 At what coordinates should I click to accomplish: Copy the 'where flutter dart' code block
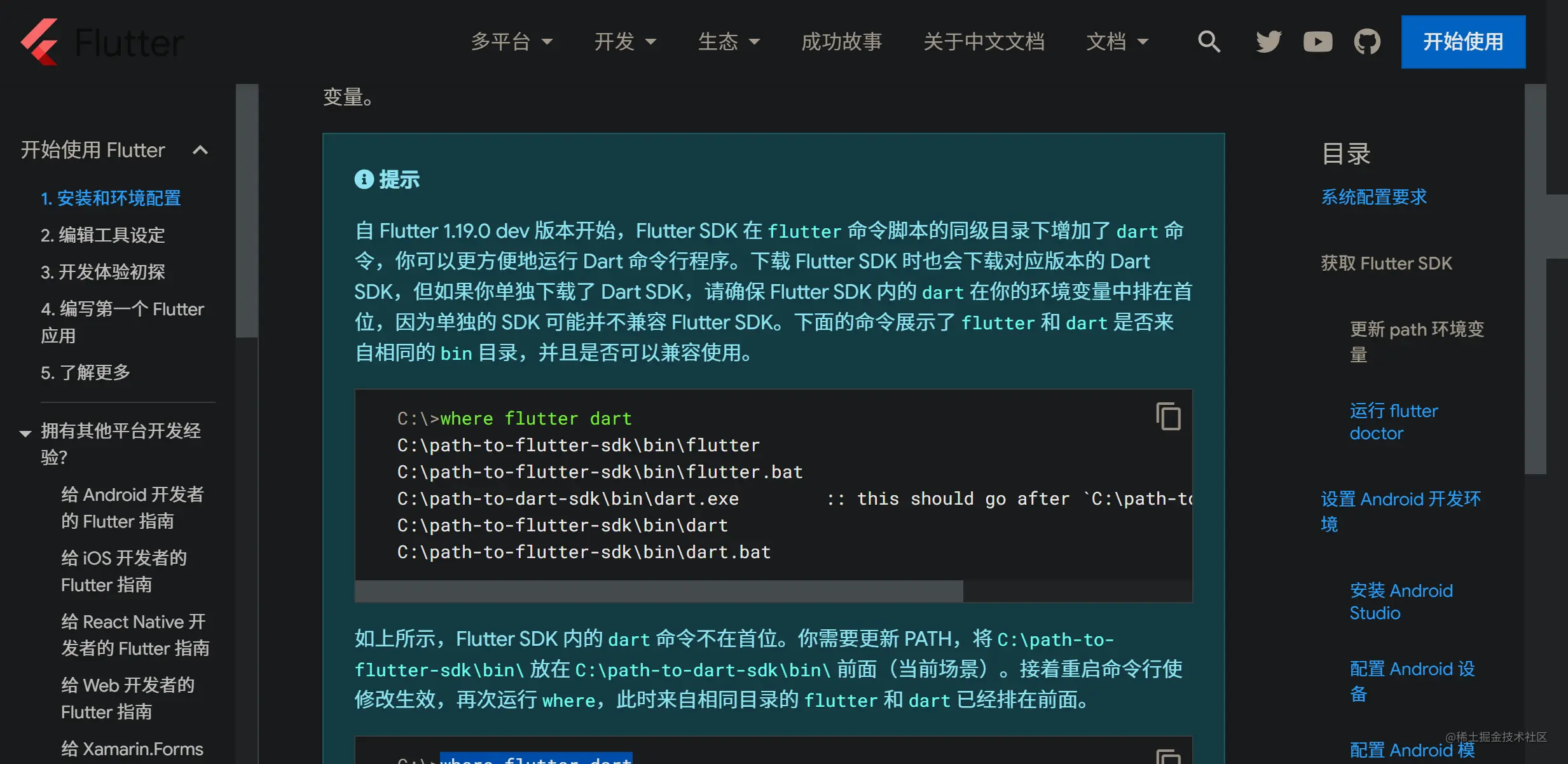pos(1169,416)
